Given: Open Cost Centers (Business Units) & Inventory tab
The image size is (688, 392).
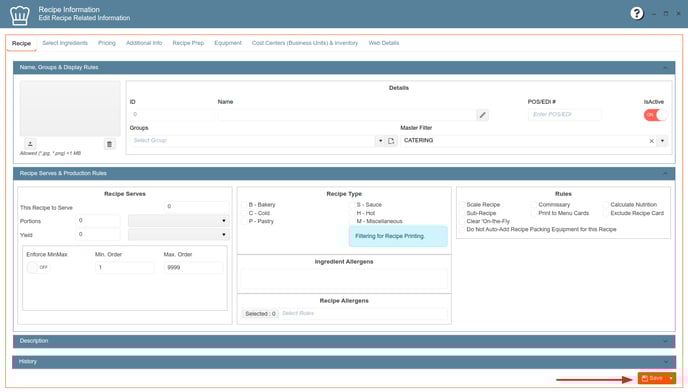Looking at the screenshot, I should click(305, 43).
